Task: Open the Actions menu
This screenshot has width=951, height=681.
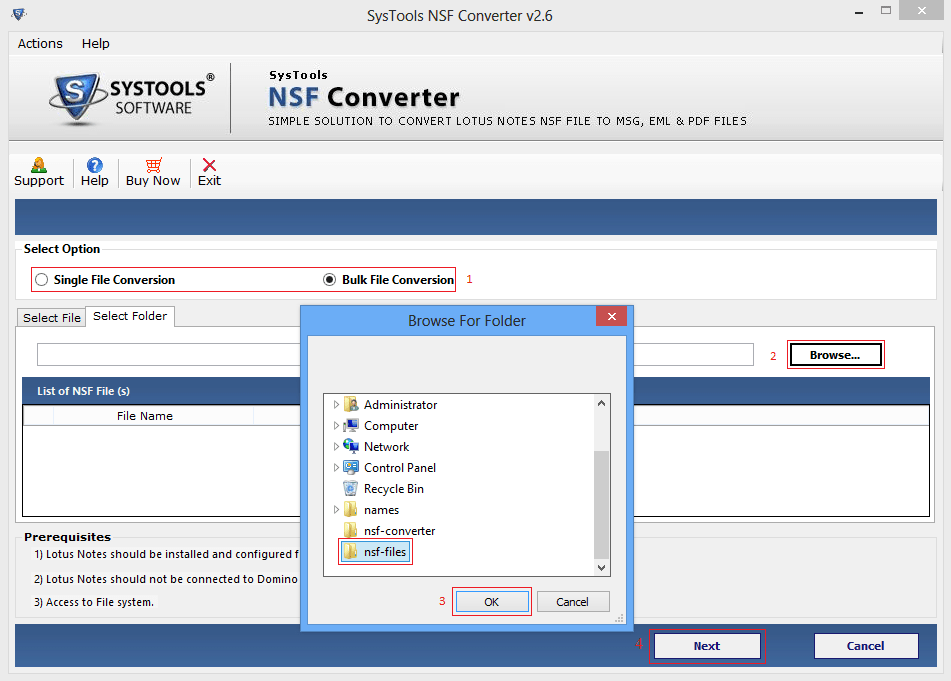Action: tap(40, 44)
